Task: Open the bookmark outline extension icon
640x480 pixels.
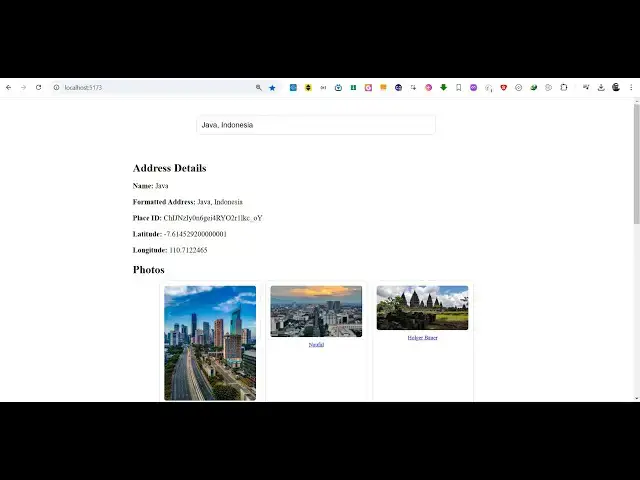Action: coord(458,87)
